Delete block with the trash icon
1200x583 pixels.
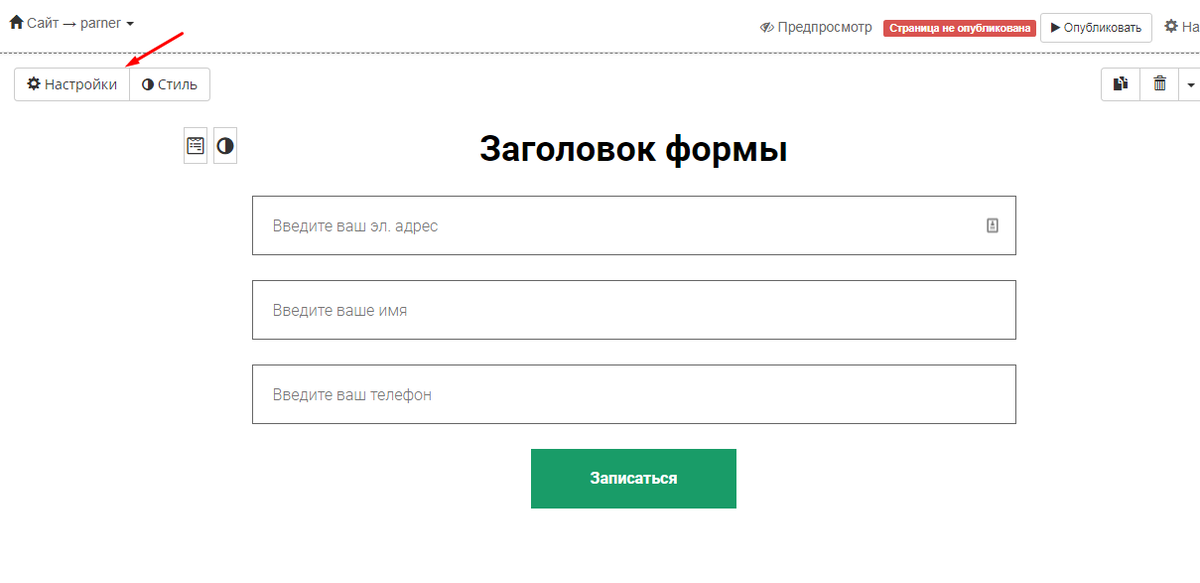[x=1160, y=84]
